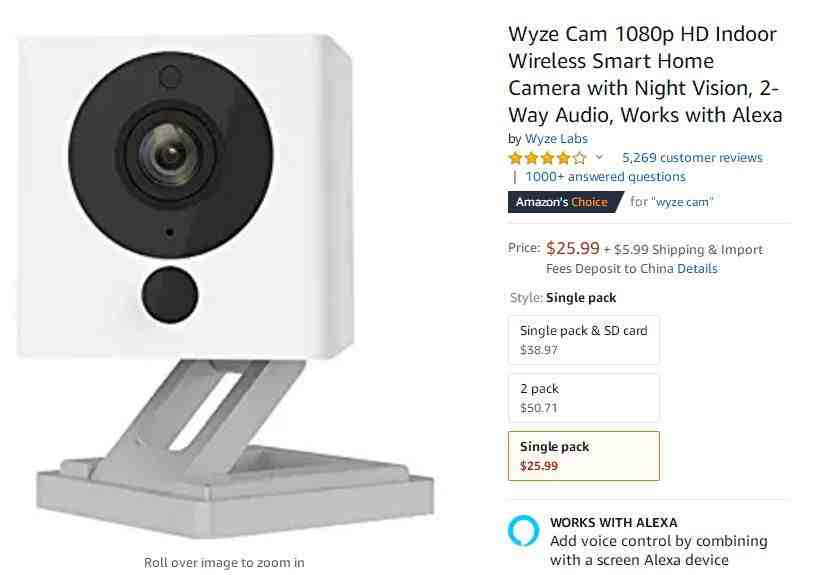Open the Wyze Labs brand link
The width and height of the screenshot is (814, 575).
[x=556, y=139]
